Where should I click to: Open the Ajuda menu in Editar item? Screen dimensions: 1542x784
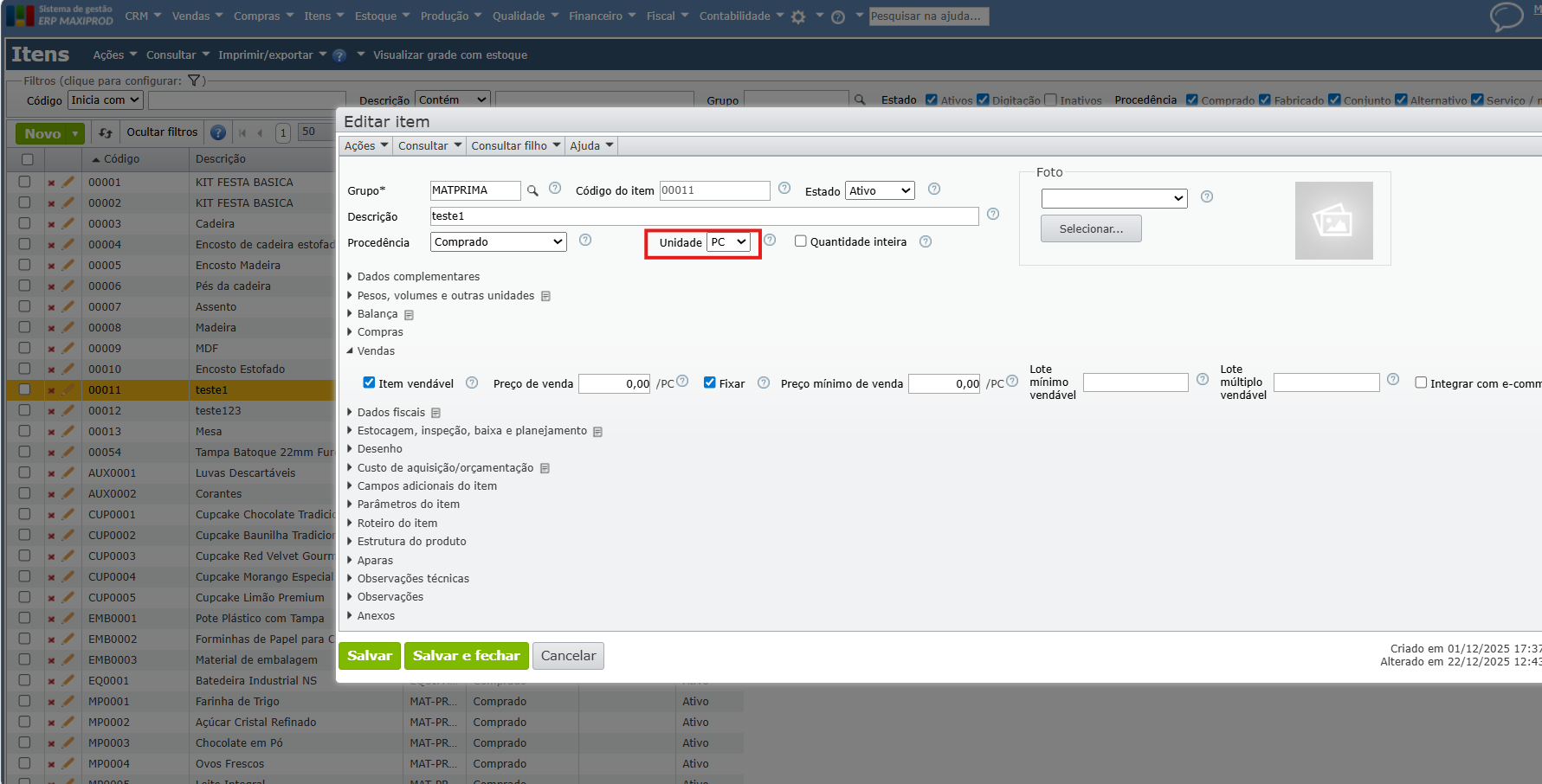(x=591, y=146)
